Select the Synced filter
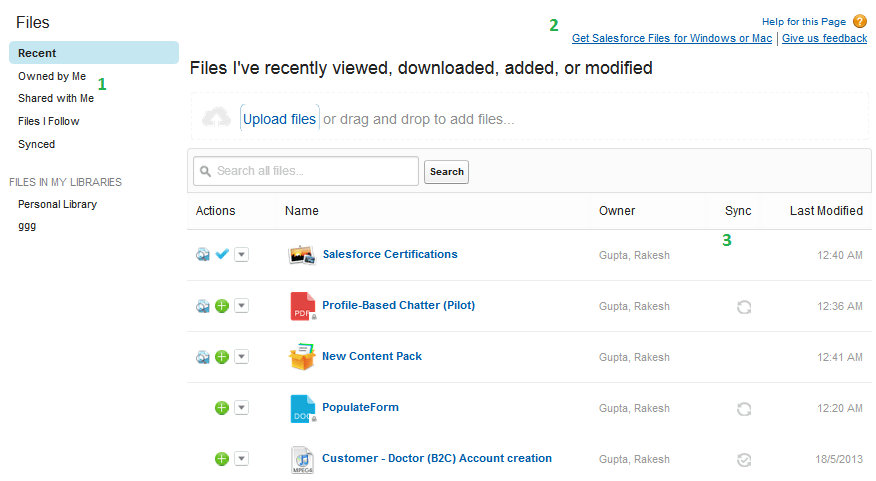Viewport: 876px width, 481px height. coord(36,144)
